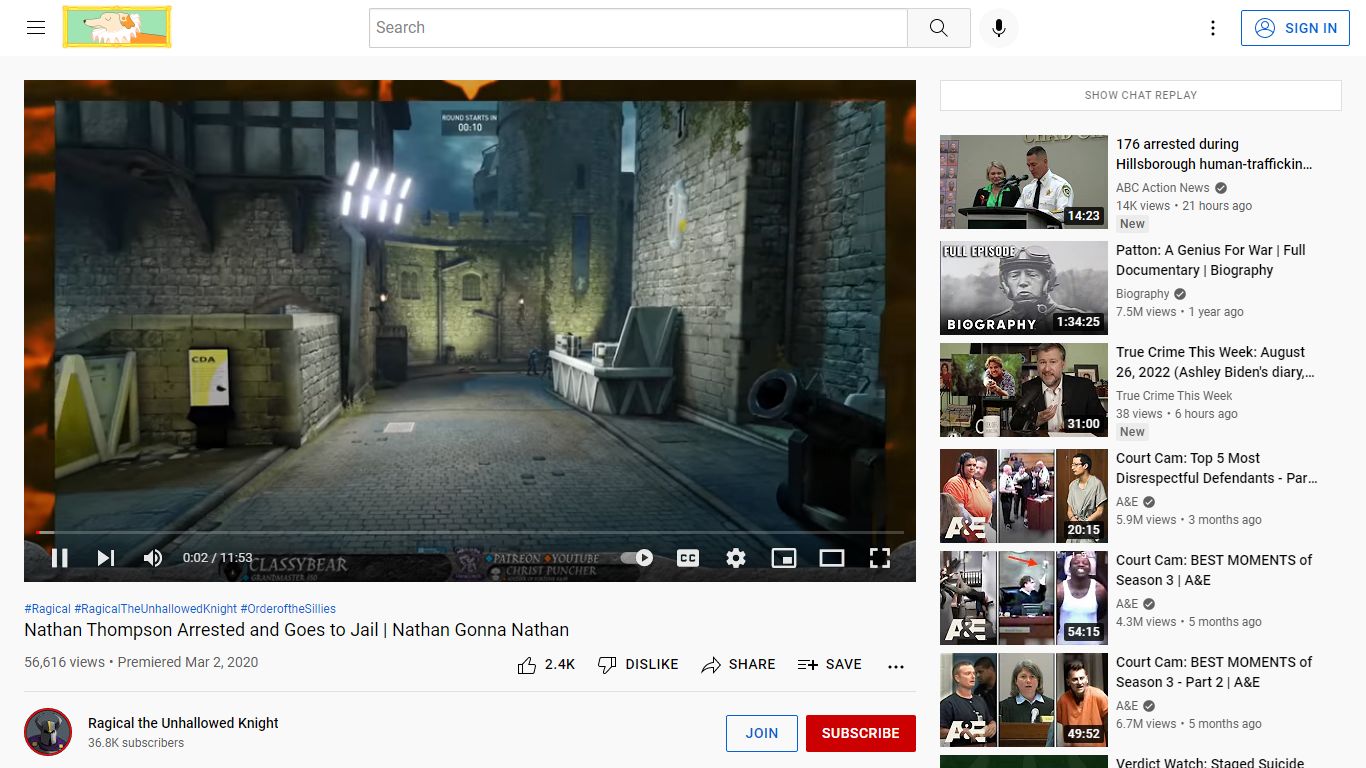Skip to the next video
Image resolution: width=1366 pixels, height=768 pixels.
click(x=106, y=558)
